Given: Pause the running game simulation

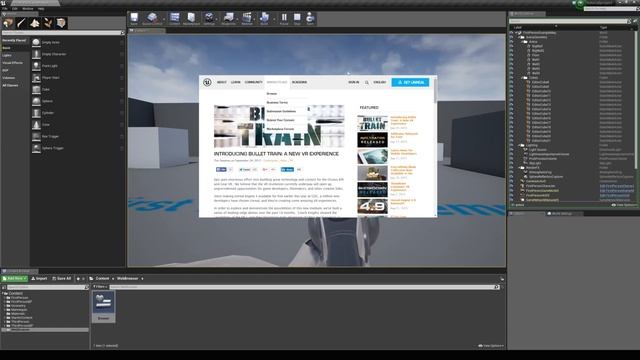Looking at the screenshot, I should (284, 18).
